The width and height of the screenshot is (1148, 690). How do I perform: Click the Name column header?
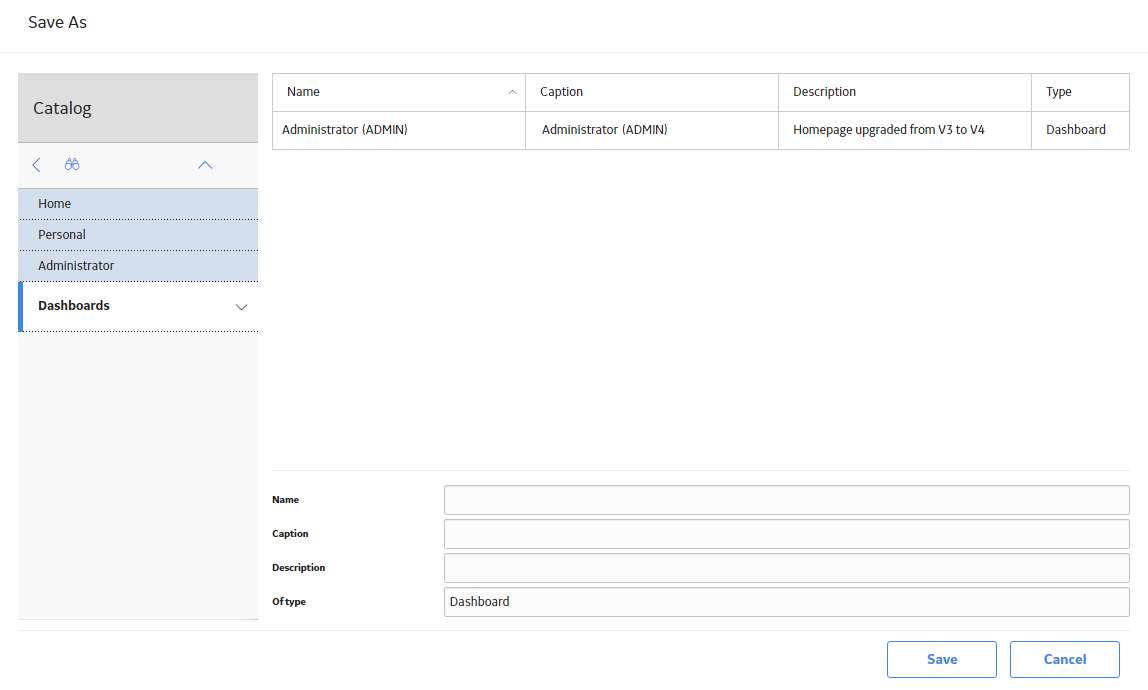click(x=399, y=92)
